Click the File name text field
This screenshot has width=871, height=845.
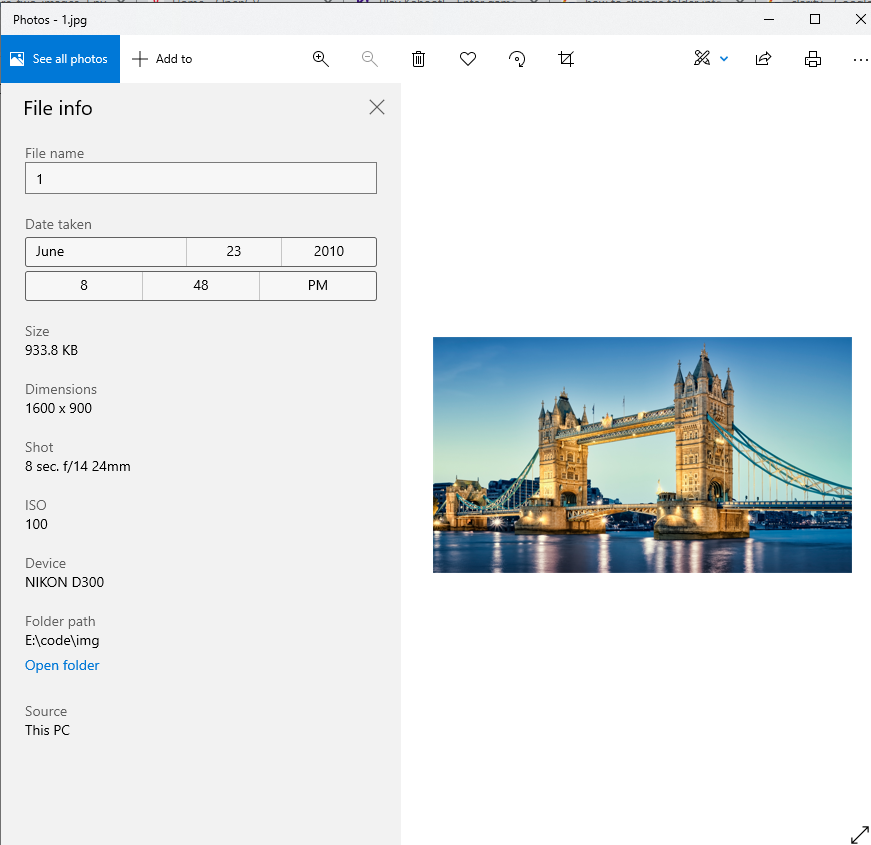[x=201, y=178]
